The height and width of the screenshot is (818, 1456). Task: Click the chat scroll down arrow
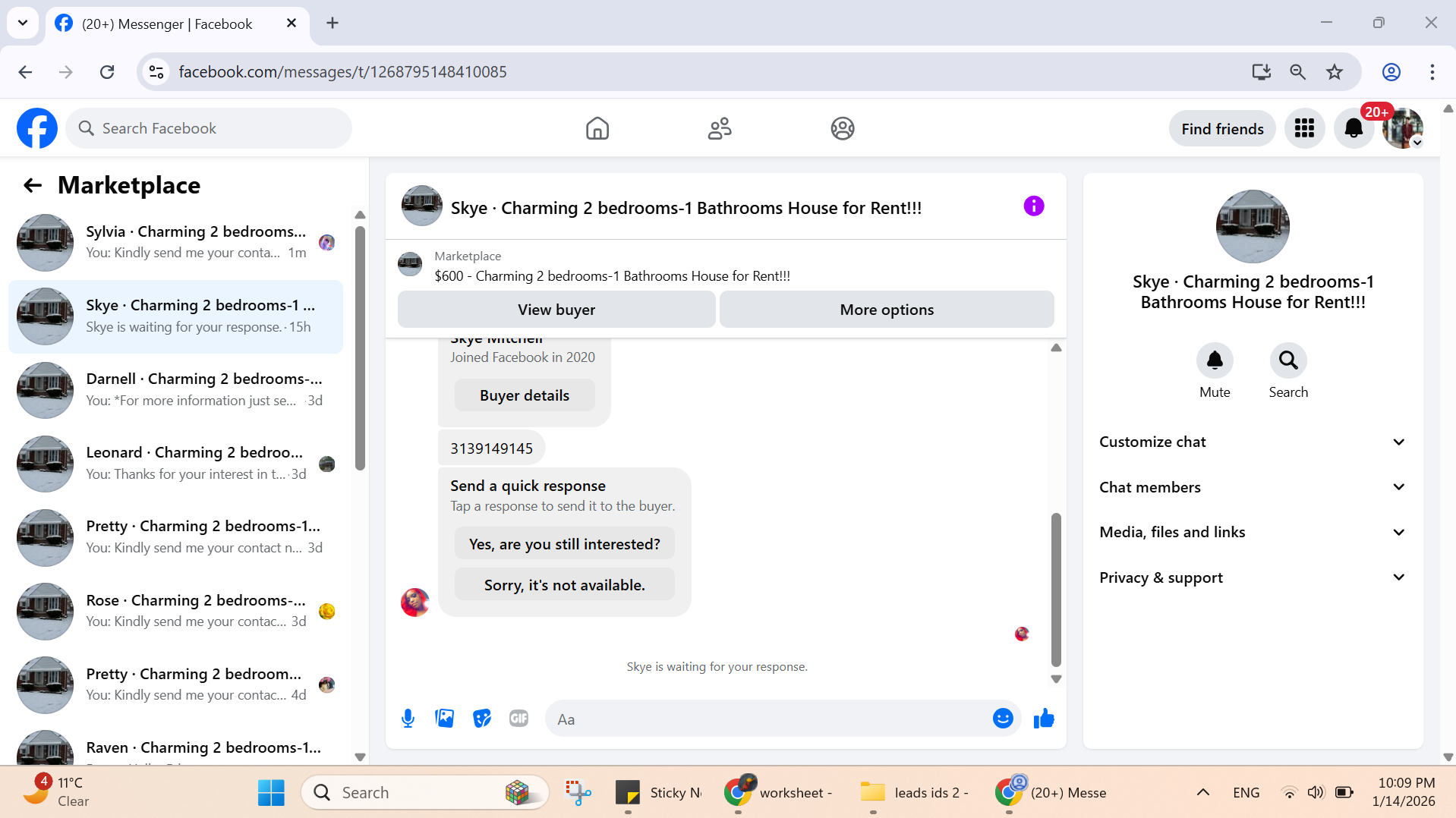pos(1056,680)
